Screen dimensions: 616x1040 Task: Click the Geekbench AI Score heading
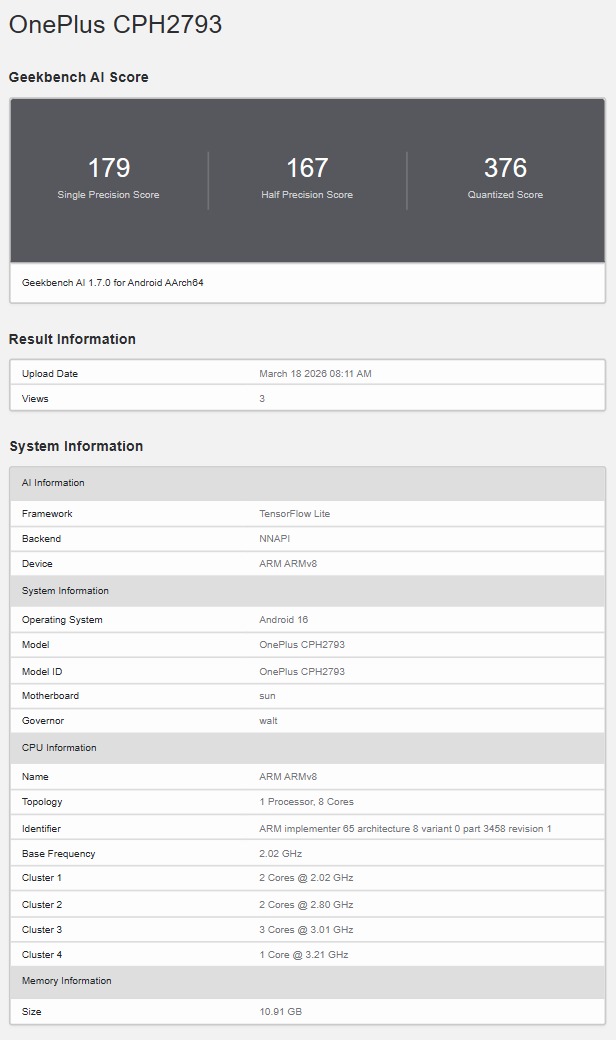click(x=78, y=77)
